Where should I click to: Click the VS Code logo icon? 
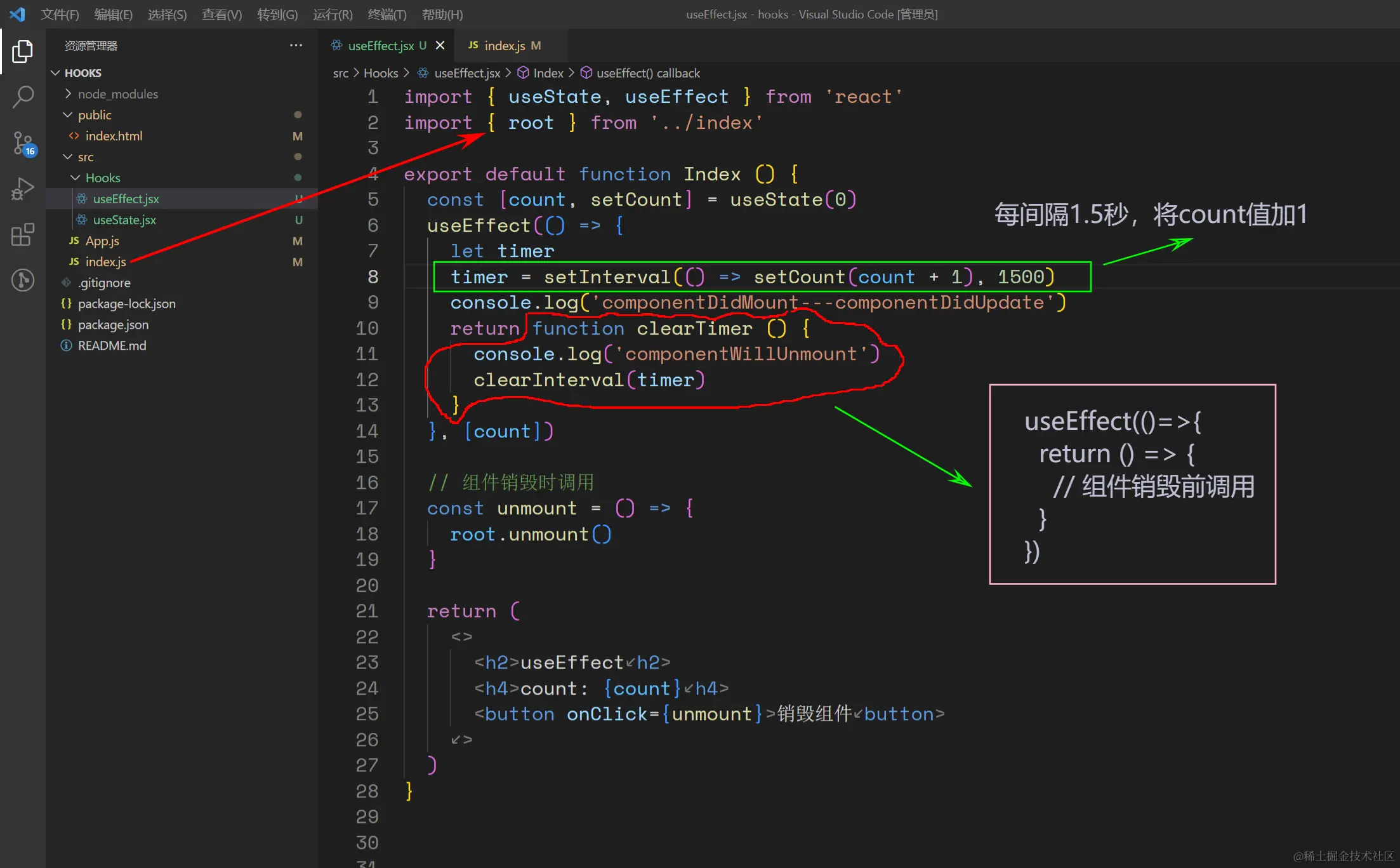[17, 14]
